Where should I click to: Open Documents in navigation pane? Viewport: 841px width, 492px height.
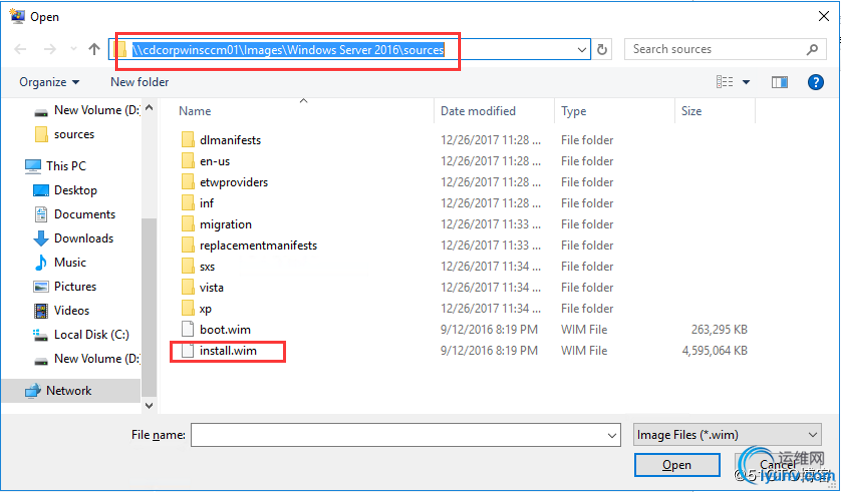click(84, 214)
